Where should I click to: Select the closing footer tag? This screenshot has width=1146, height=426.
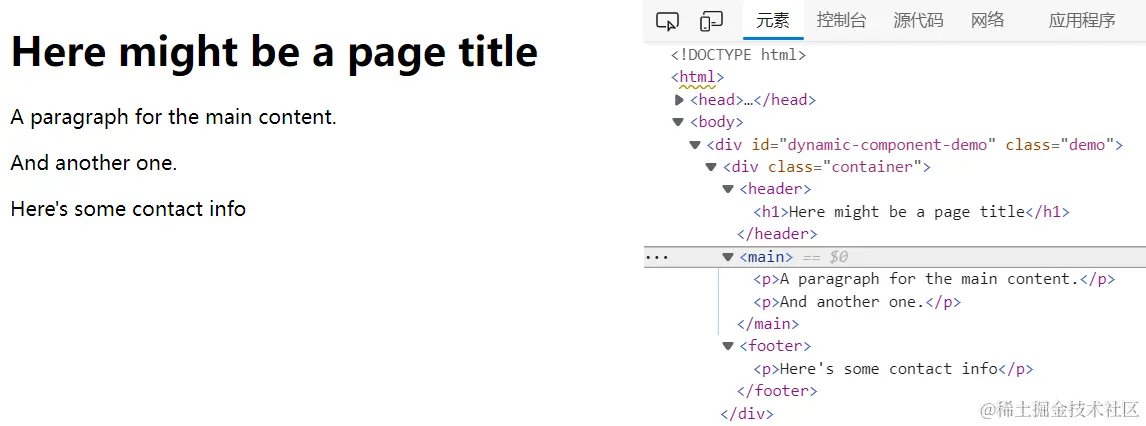pos(777,391)
